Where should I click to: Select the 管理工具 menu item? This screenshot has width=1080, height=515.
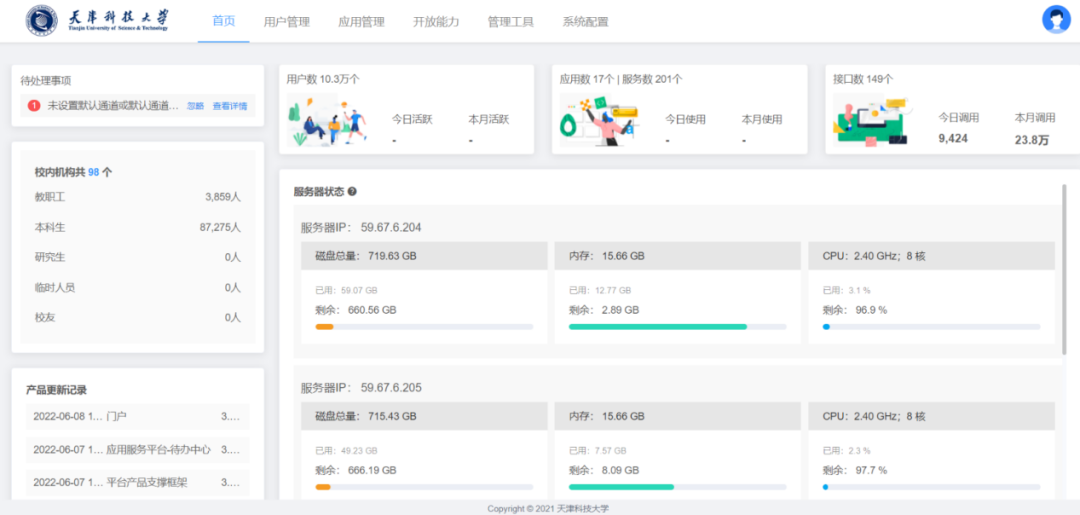pos(510,21)
